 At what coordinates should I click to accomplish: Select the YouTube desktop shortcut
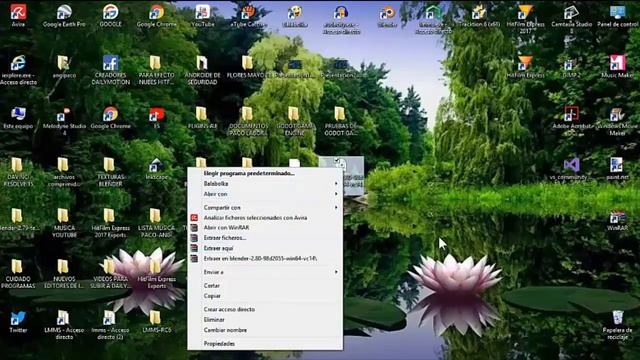[x=202, y=16]
